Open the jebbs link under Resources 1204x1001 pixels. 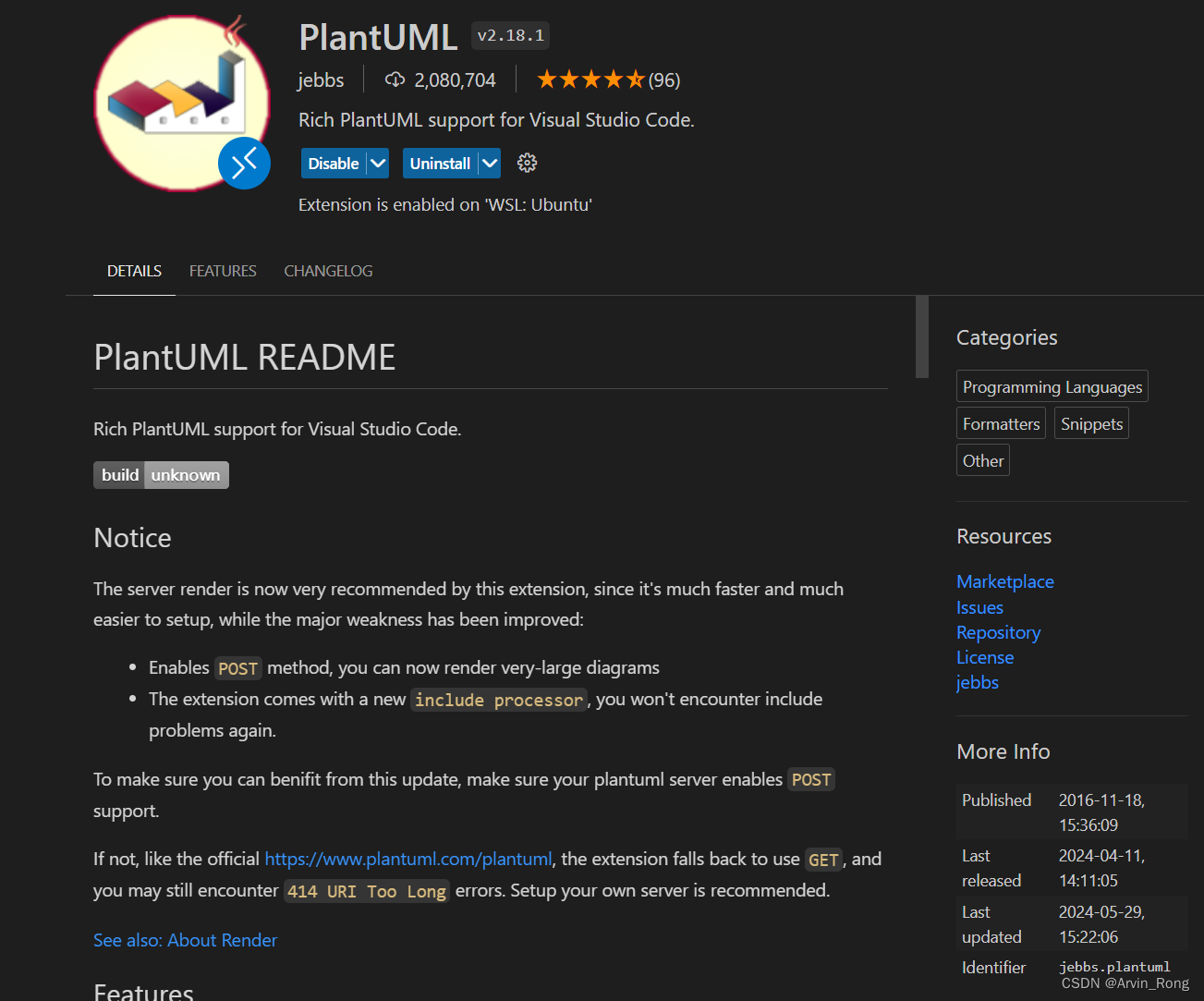(978, 682)
